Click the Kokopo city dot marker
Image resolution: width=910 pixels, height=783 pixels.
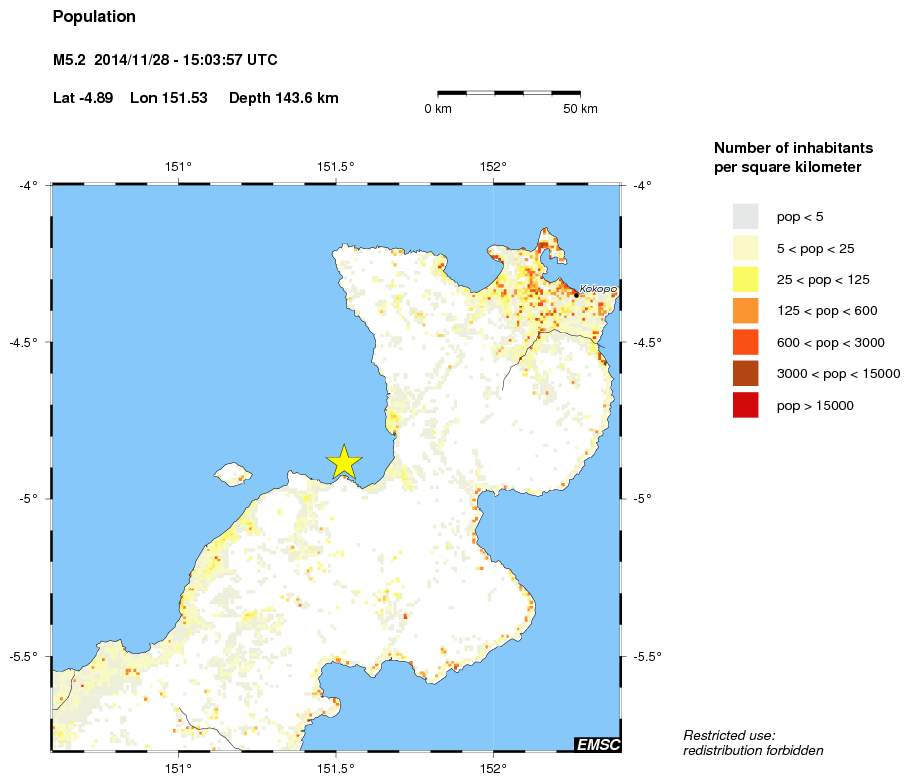click(x=576, y=294)
